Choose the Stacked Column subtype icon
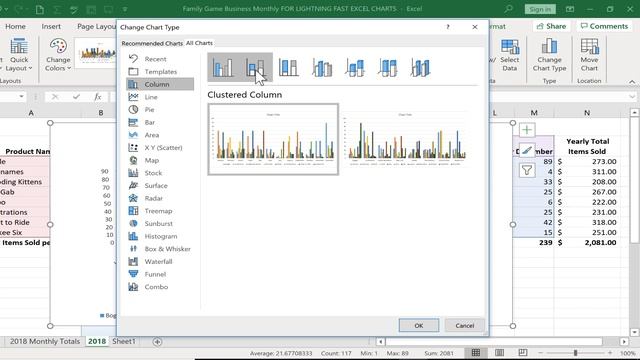Screen dimensions: 640x360 [x=256, y=67]
